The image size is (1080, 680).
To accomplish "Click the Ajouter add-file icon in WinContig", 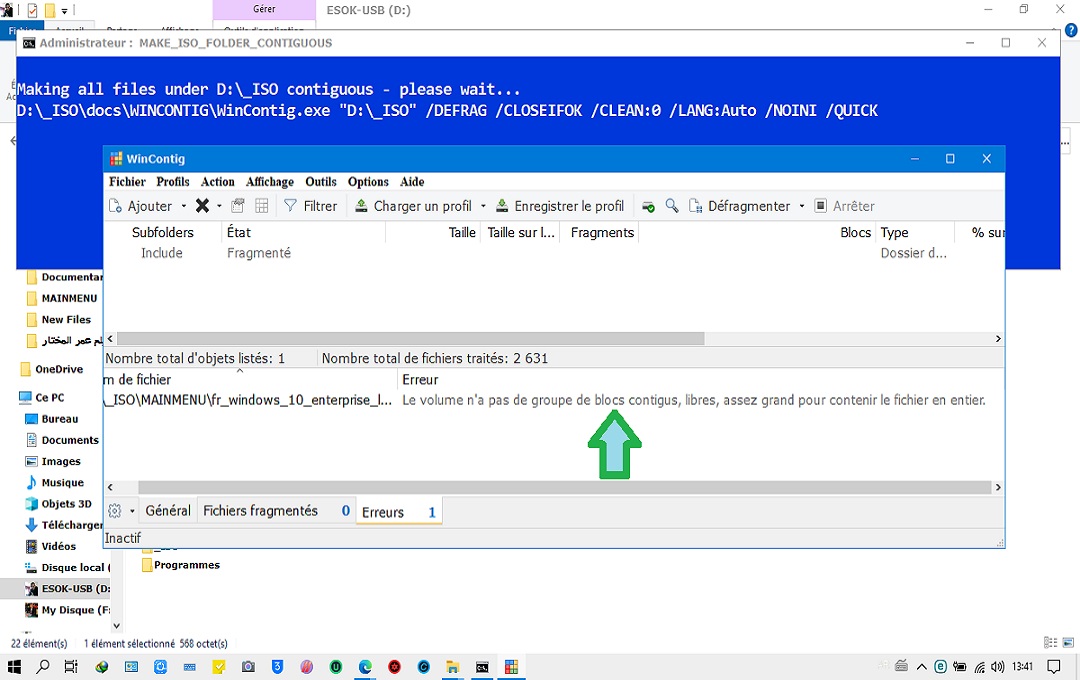I will 115,206.
